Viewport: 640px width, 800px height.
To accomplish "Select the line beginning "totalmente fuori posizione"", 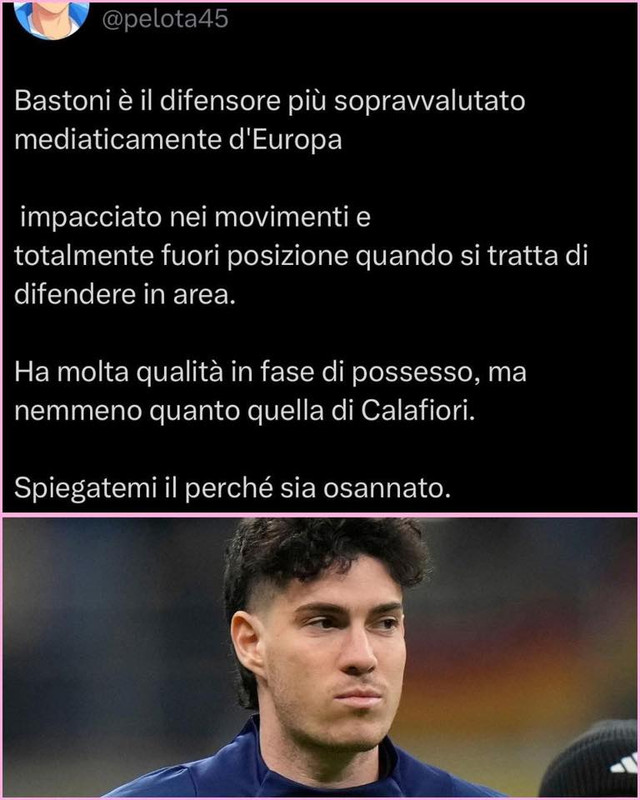I will point(301,256).
